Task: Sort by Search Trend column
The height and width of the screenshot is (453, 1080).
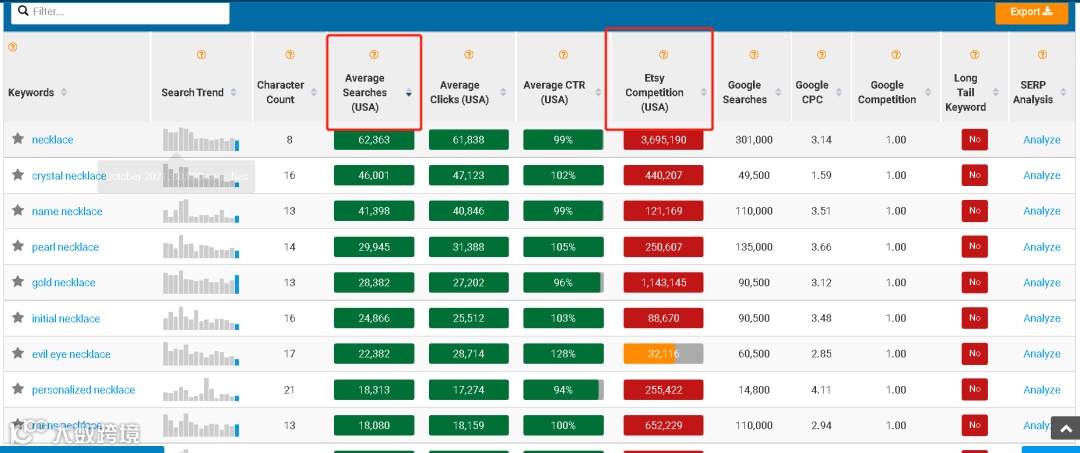Action: 233,92
